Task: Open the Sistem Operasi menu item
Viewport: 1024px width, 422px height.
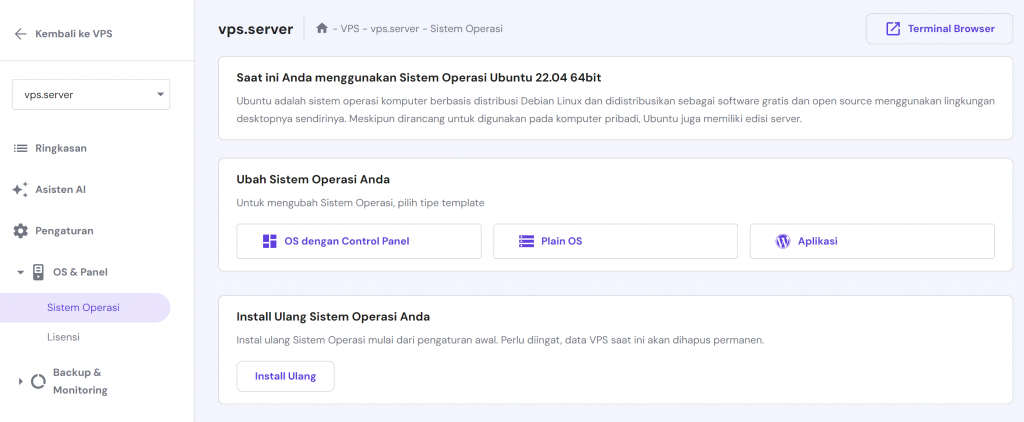Action: (x=83, y=308)
